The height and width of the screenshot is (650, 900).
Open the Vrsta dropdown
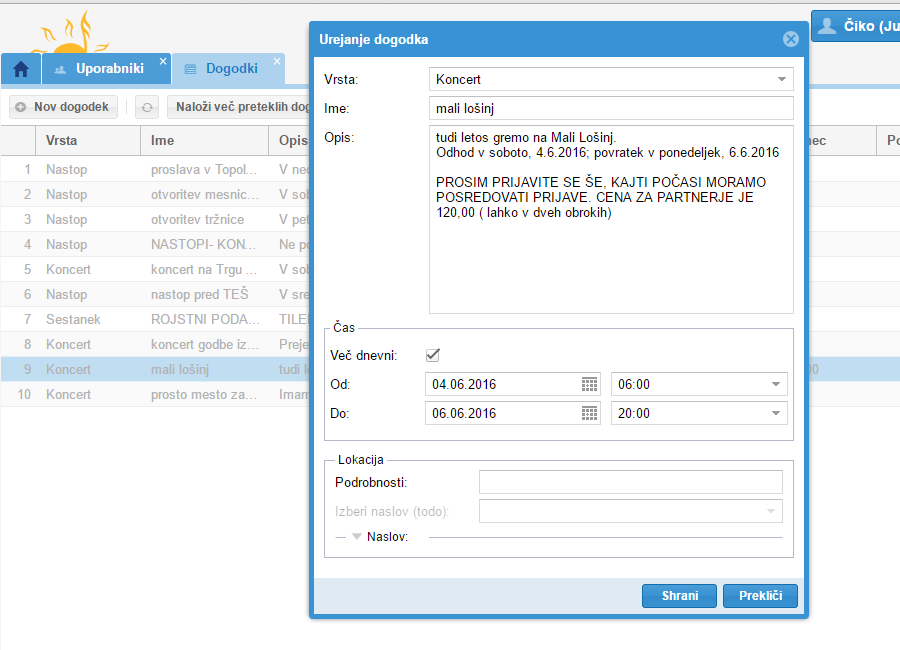click(781, 79)
